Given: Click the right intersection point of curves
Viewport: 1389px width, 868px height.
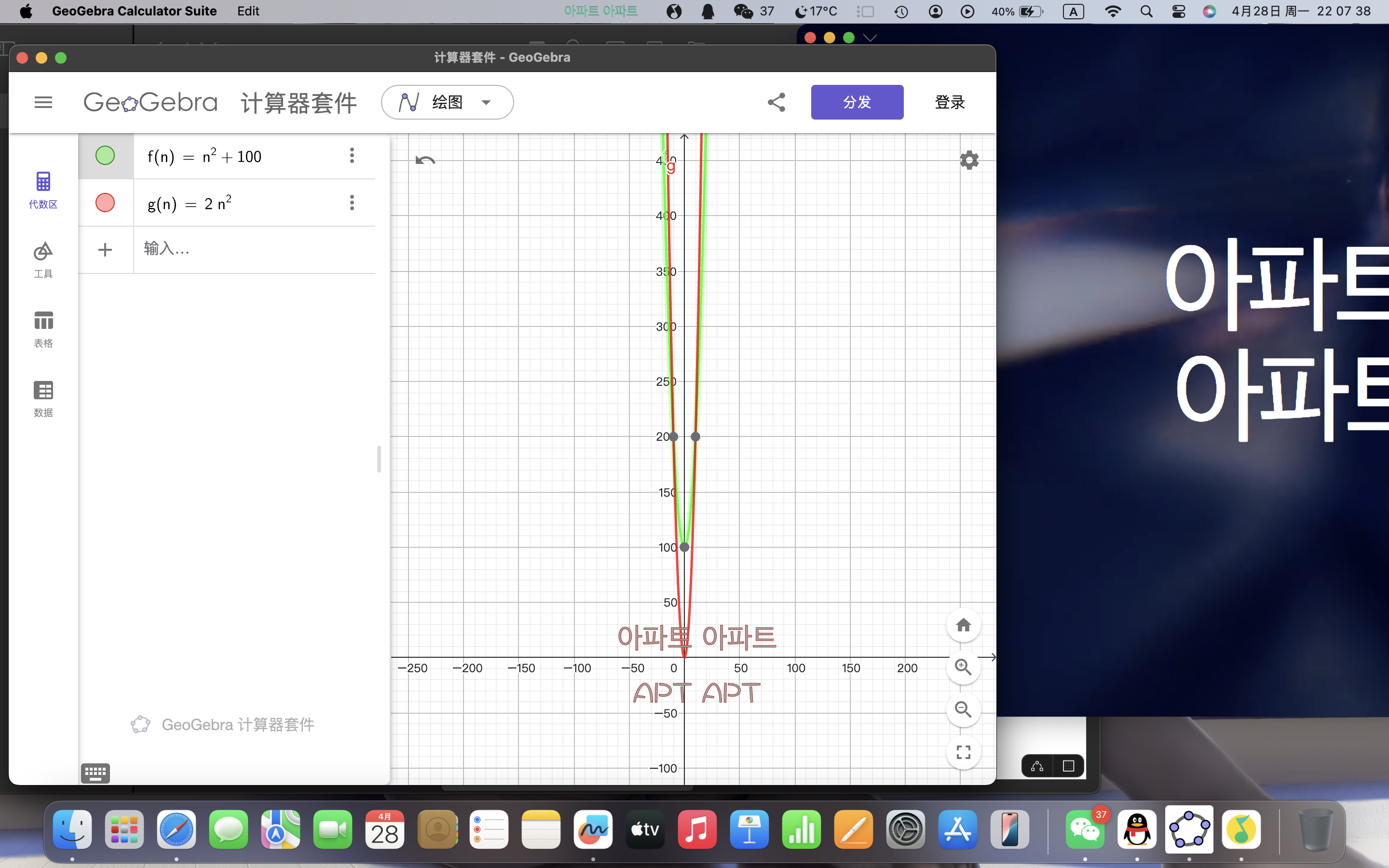Looking at the screenshot, I should pyautogui.click(x=695, y=437).
